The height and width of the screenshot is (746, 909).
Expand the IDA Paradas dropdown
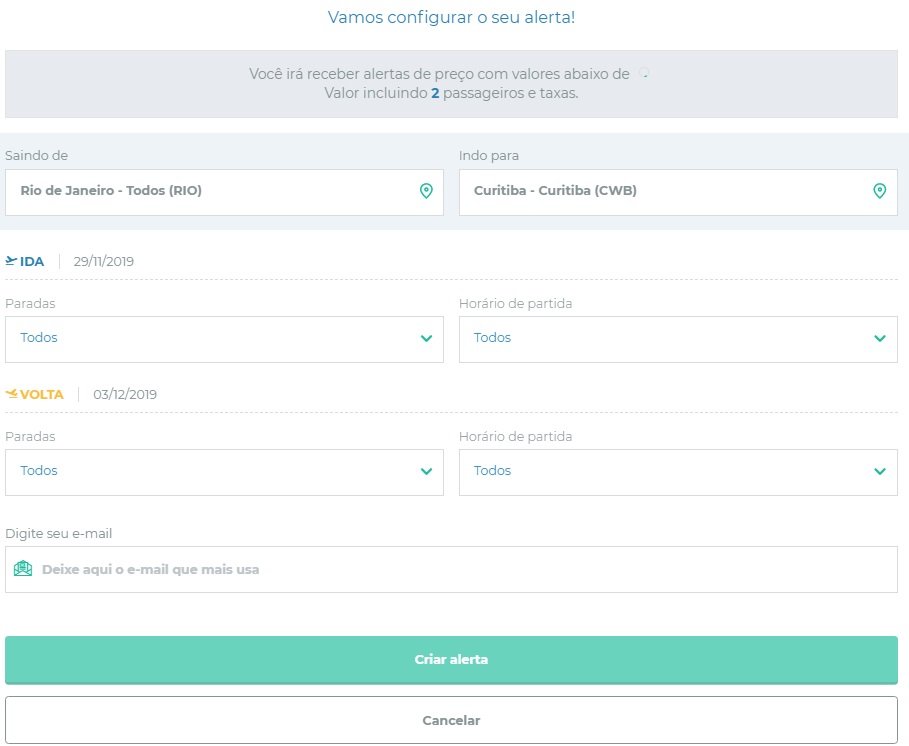tap(224, 340)
